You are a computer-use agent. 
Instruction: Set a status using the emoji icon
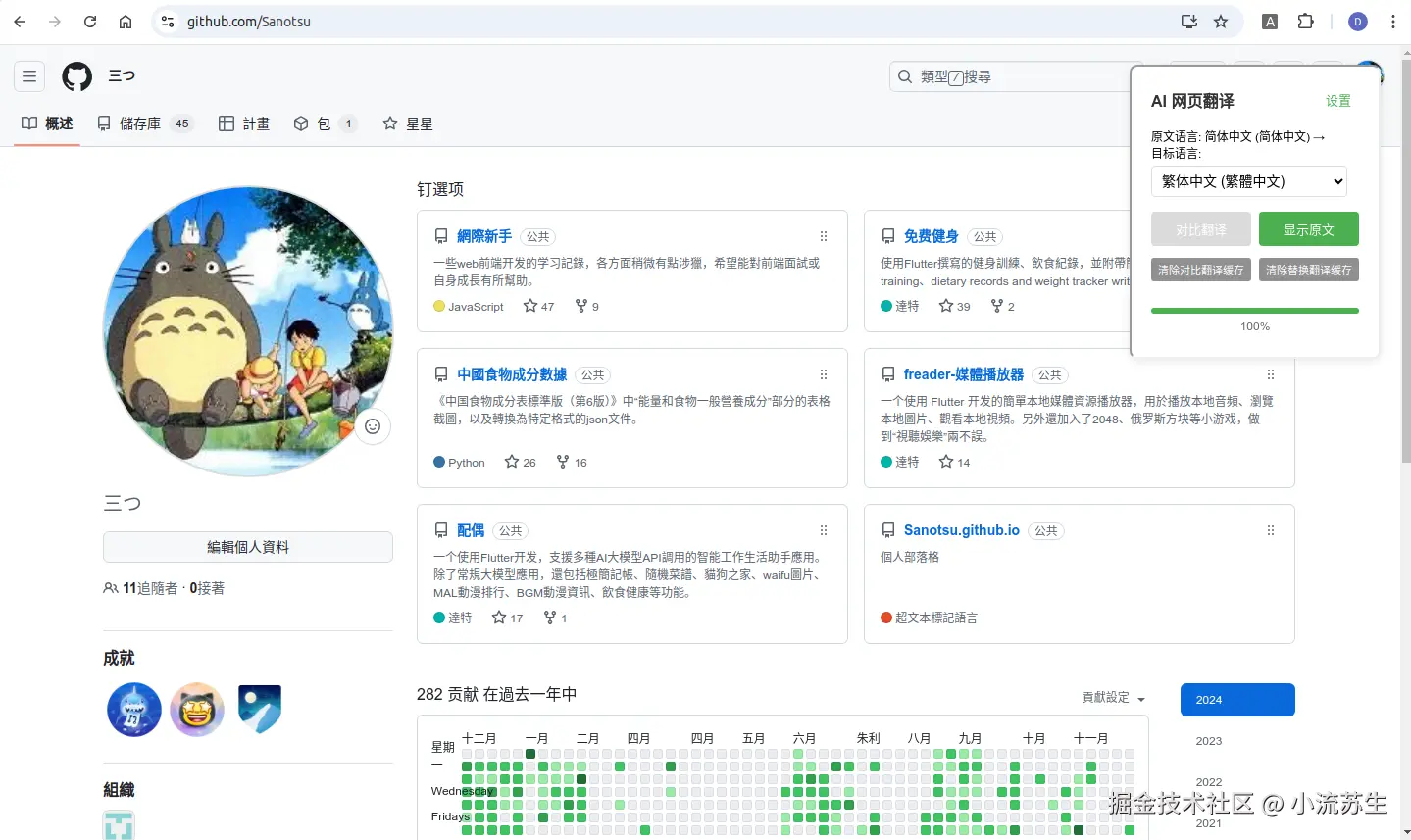tap(372, 426)
